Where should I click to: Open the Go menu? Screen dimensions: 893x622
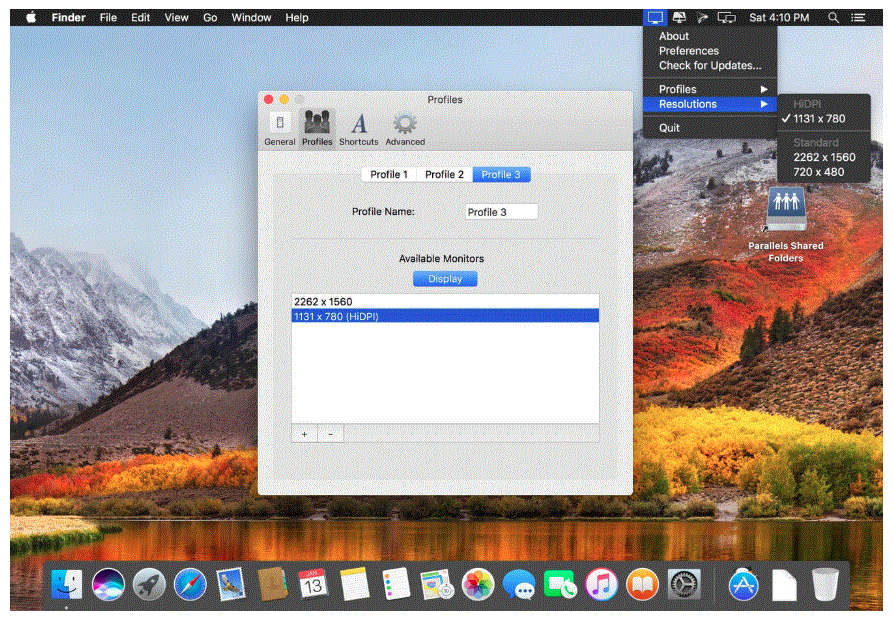pyautogui.click(x=210, y=18)
